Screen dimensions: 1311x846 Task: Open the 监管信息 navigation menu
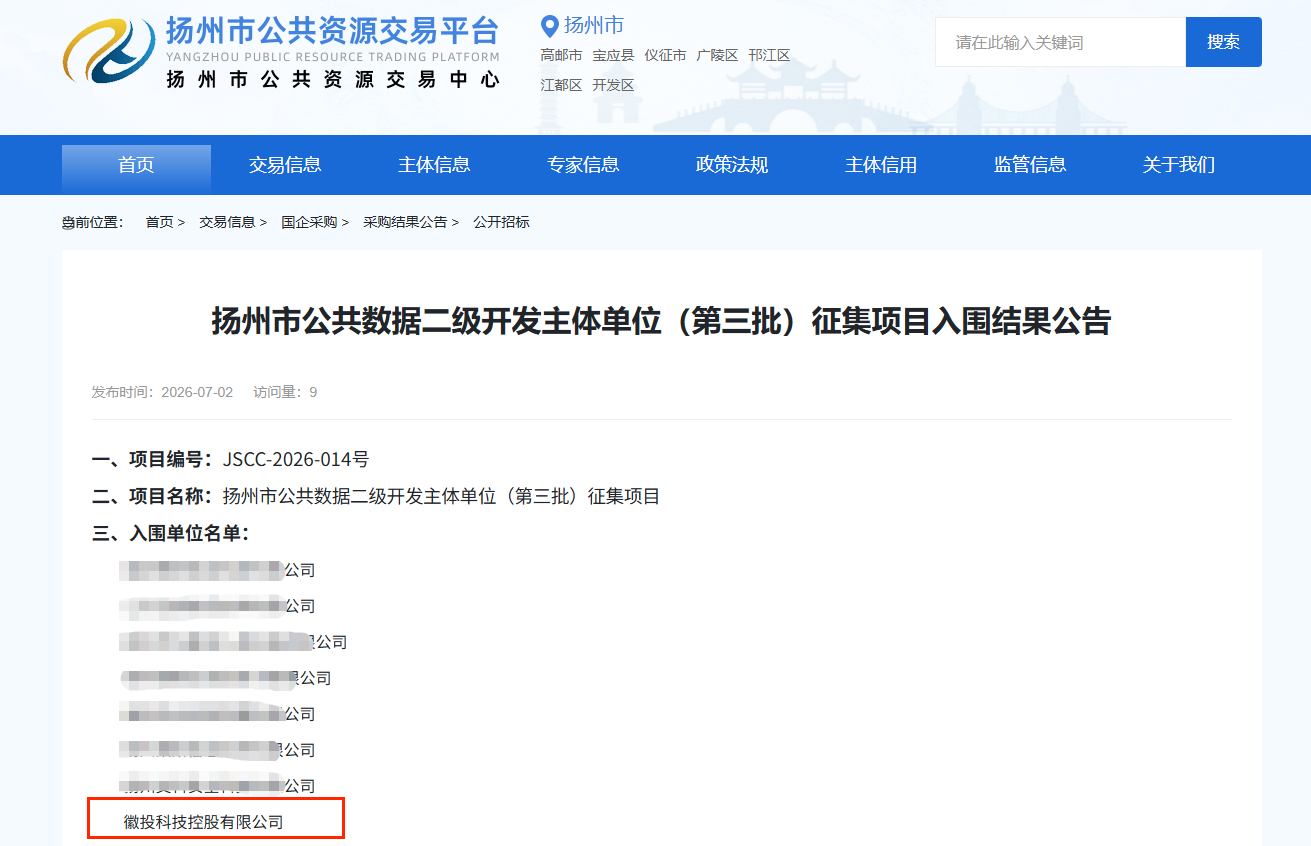pos(1030,165)
